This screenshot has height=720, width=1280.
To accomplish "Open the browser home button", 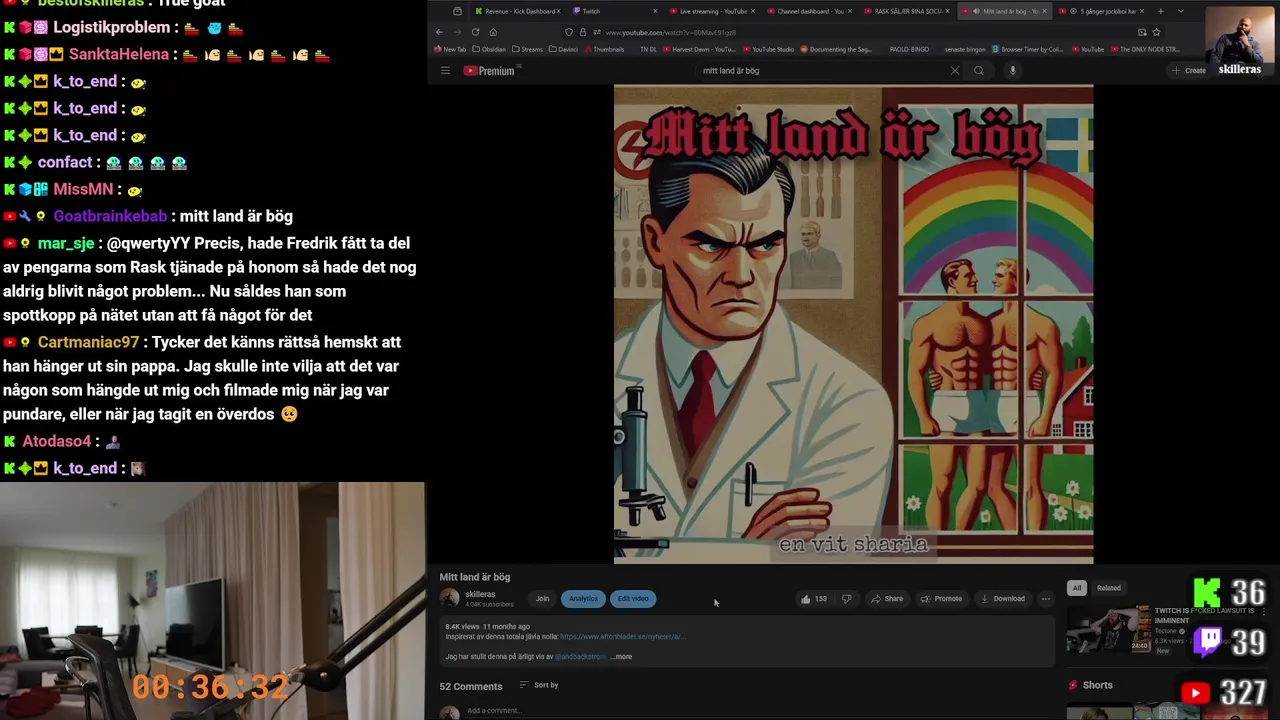I will click(493, 32).
